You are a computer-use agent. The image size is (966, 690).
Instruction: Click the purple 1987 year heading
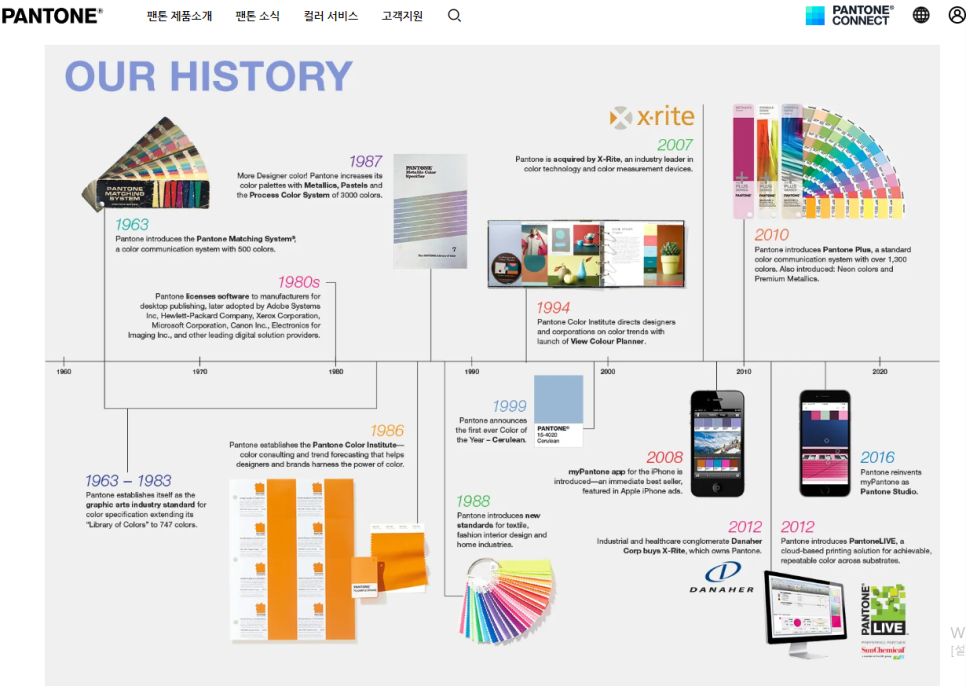click(366, 161)
